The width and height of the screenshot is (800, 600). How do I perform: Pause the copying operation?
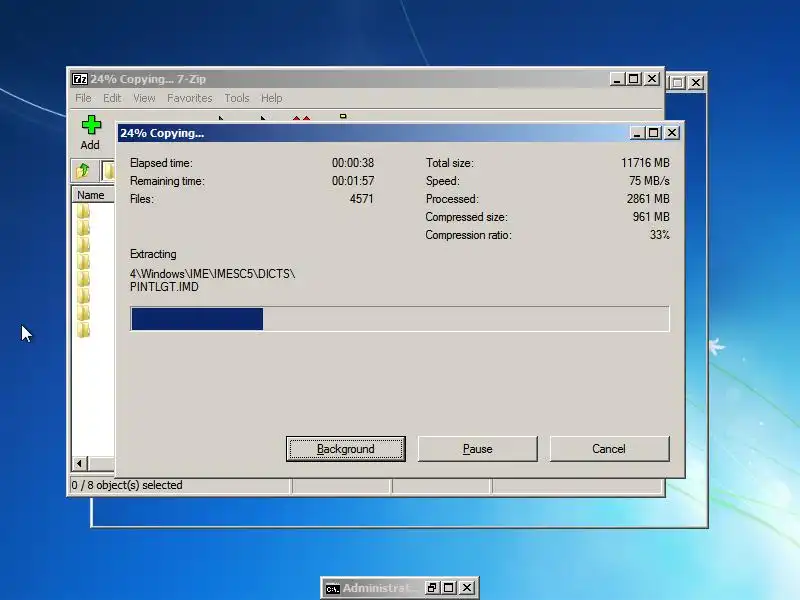point(478,449)
